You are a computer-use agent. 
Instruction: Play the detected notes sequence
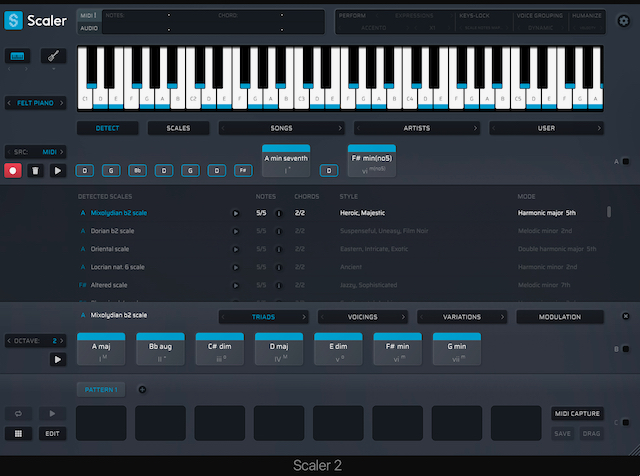click(58, 171)
